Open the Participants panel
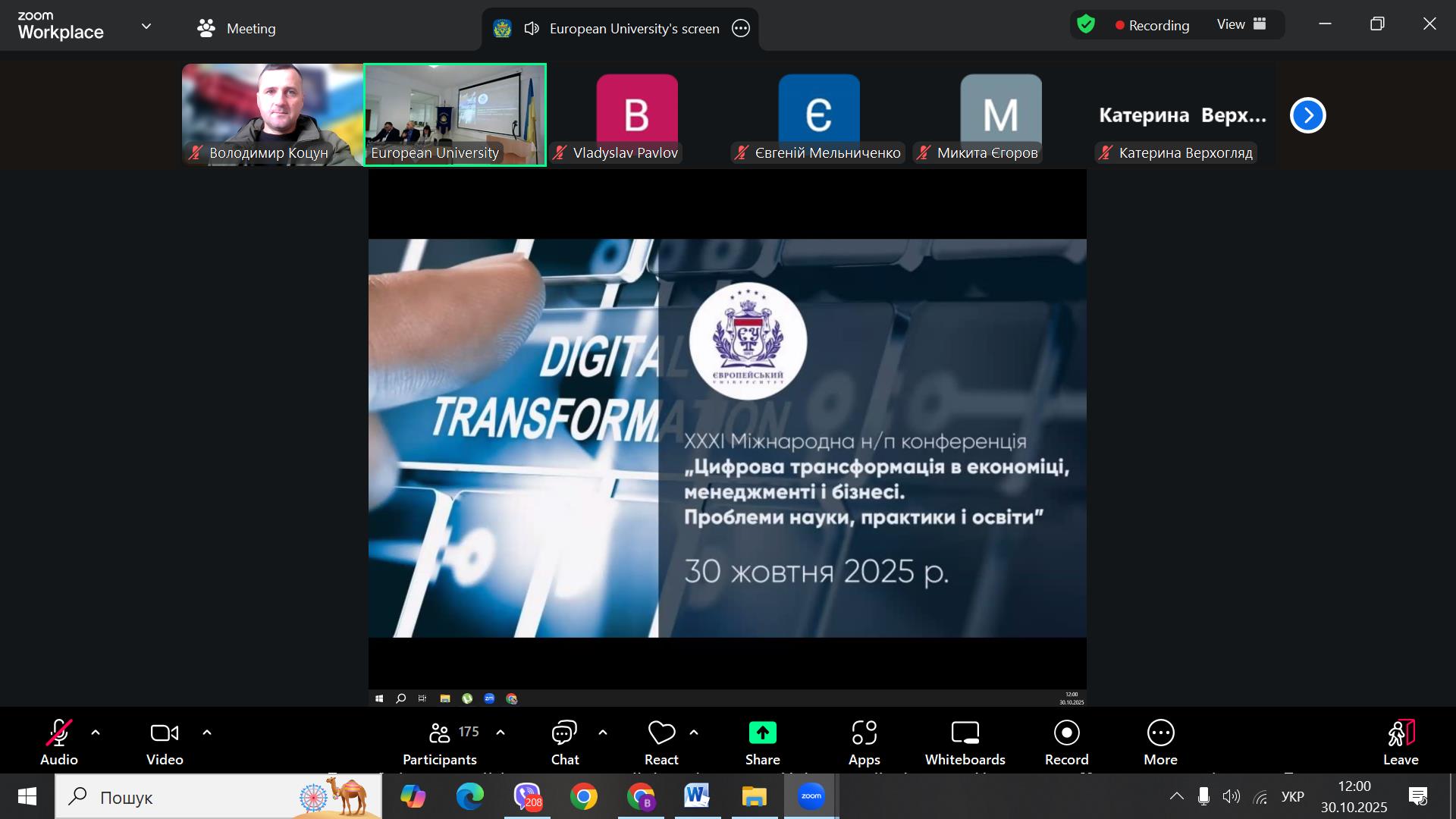This screenshot has height=819, width=1456. pyautogui.click(x=440, y=742)
